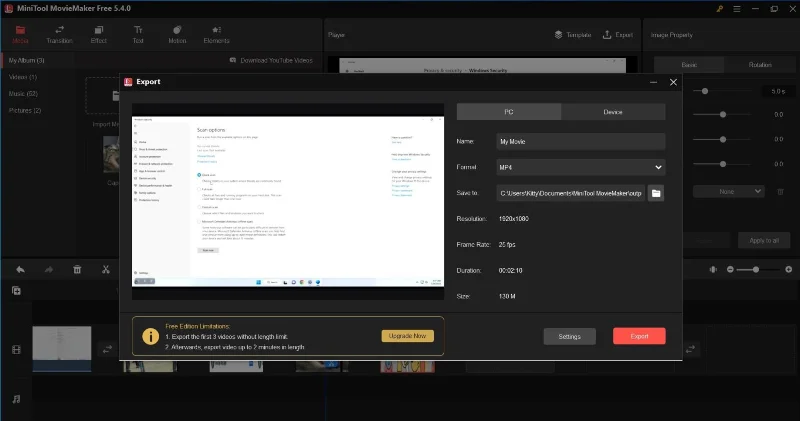Click the transition swap icon at timeline right end

point(690,350)
